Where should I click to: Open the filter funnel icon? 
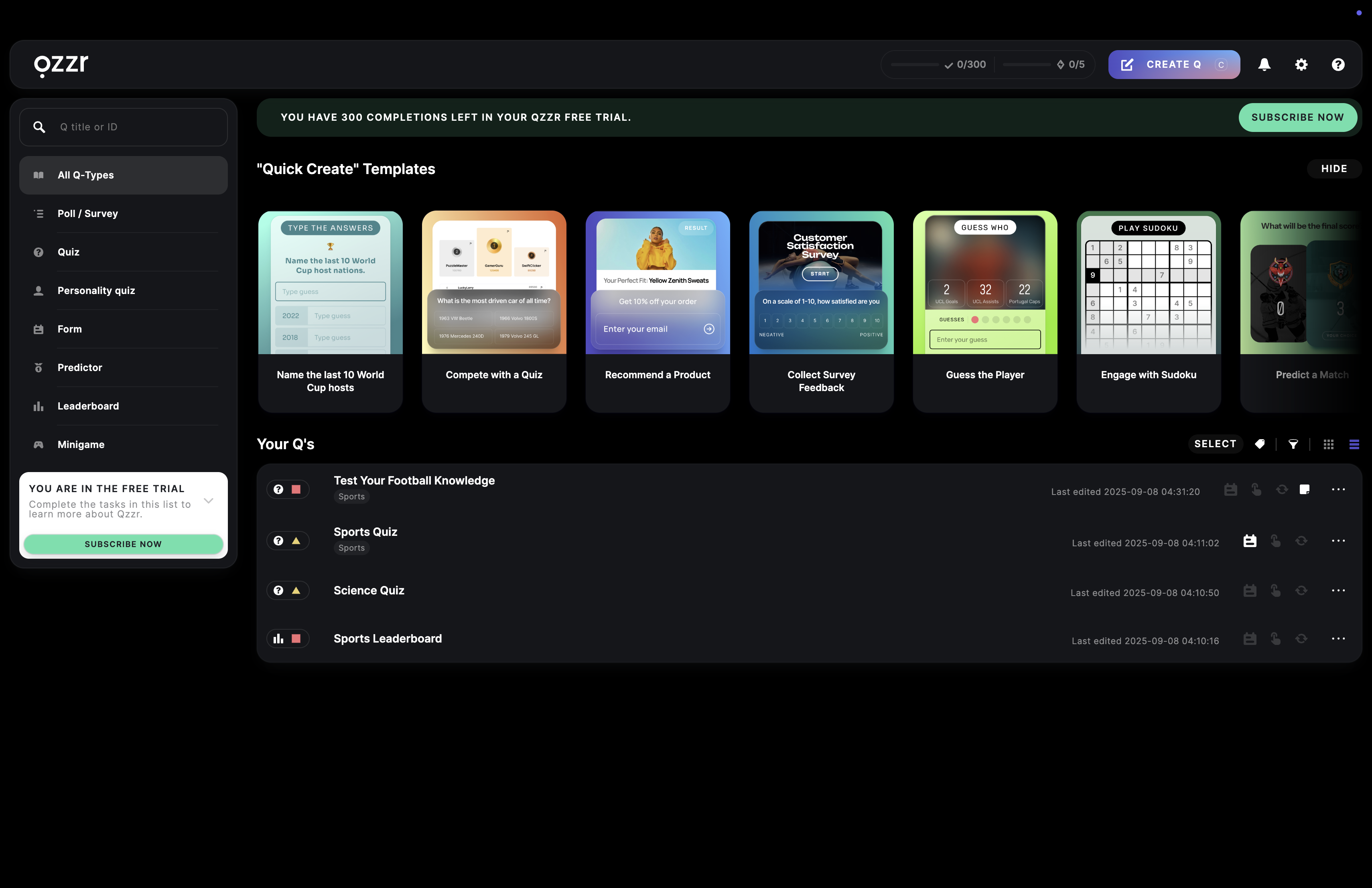pos(1294,444)
